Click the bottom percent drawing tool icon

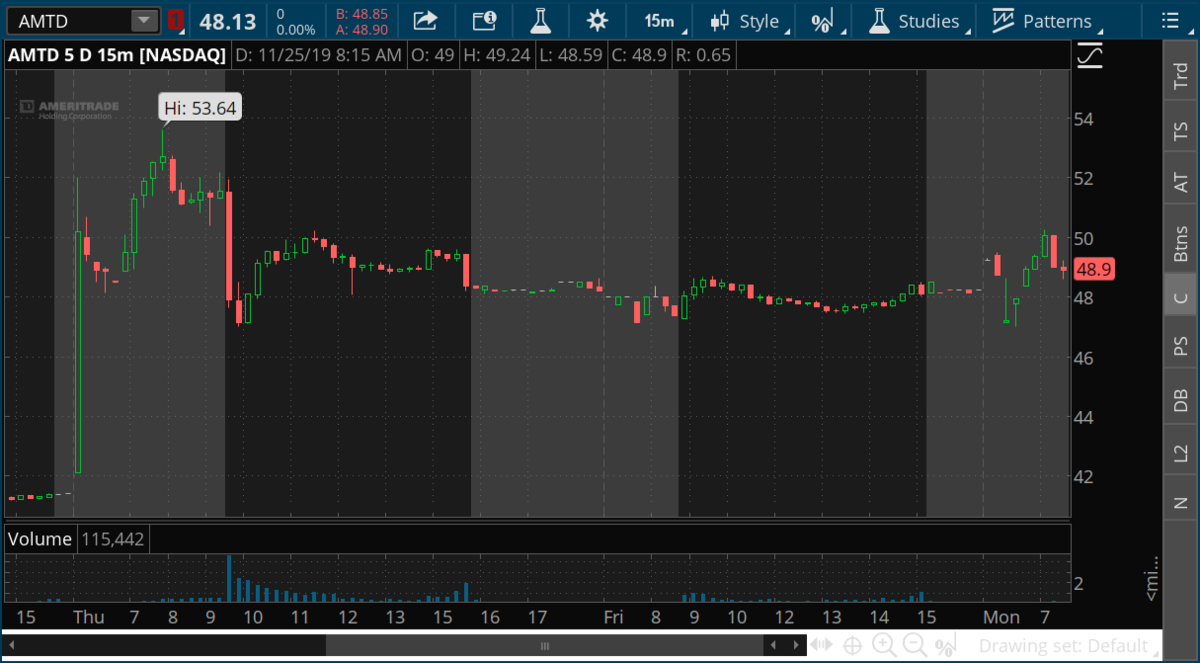click(x=947, y=645)
